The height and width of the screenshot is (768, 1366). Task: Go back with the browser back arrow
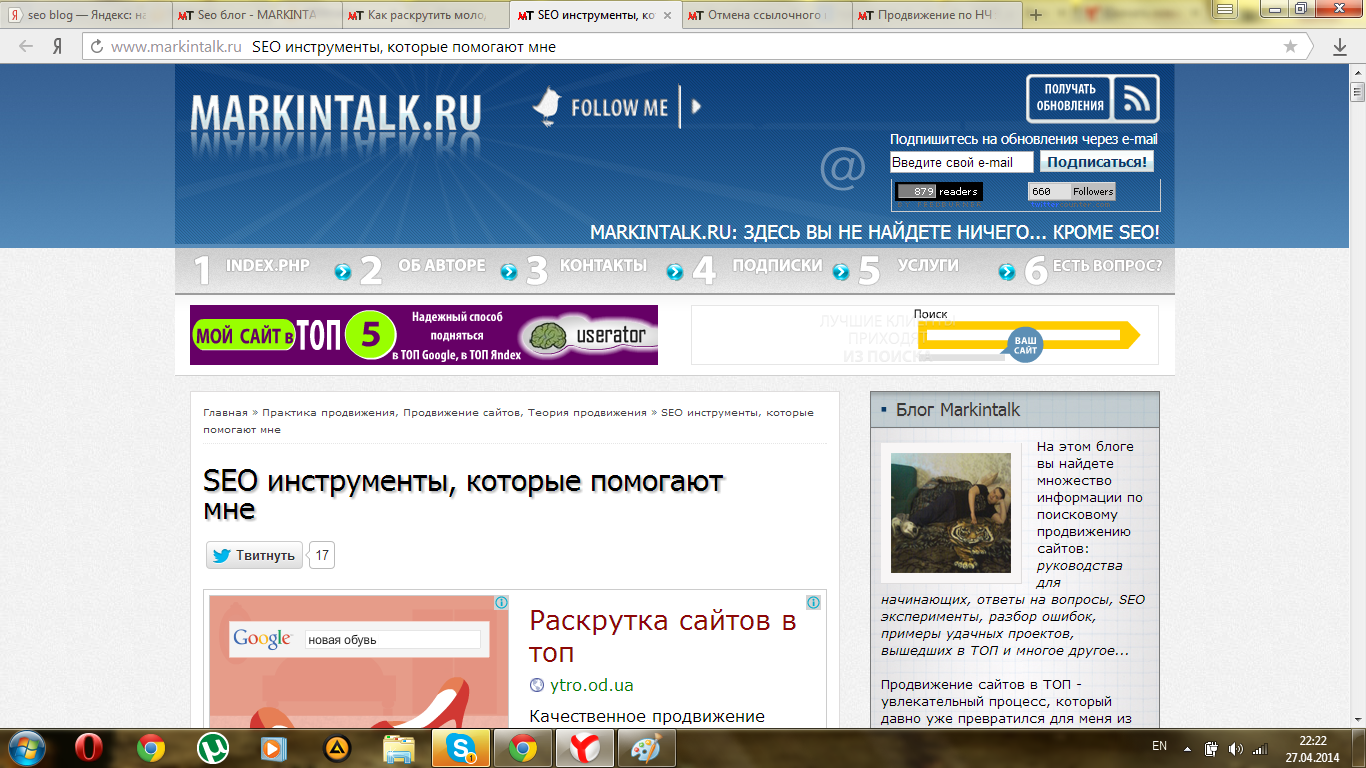(26, 46)
